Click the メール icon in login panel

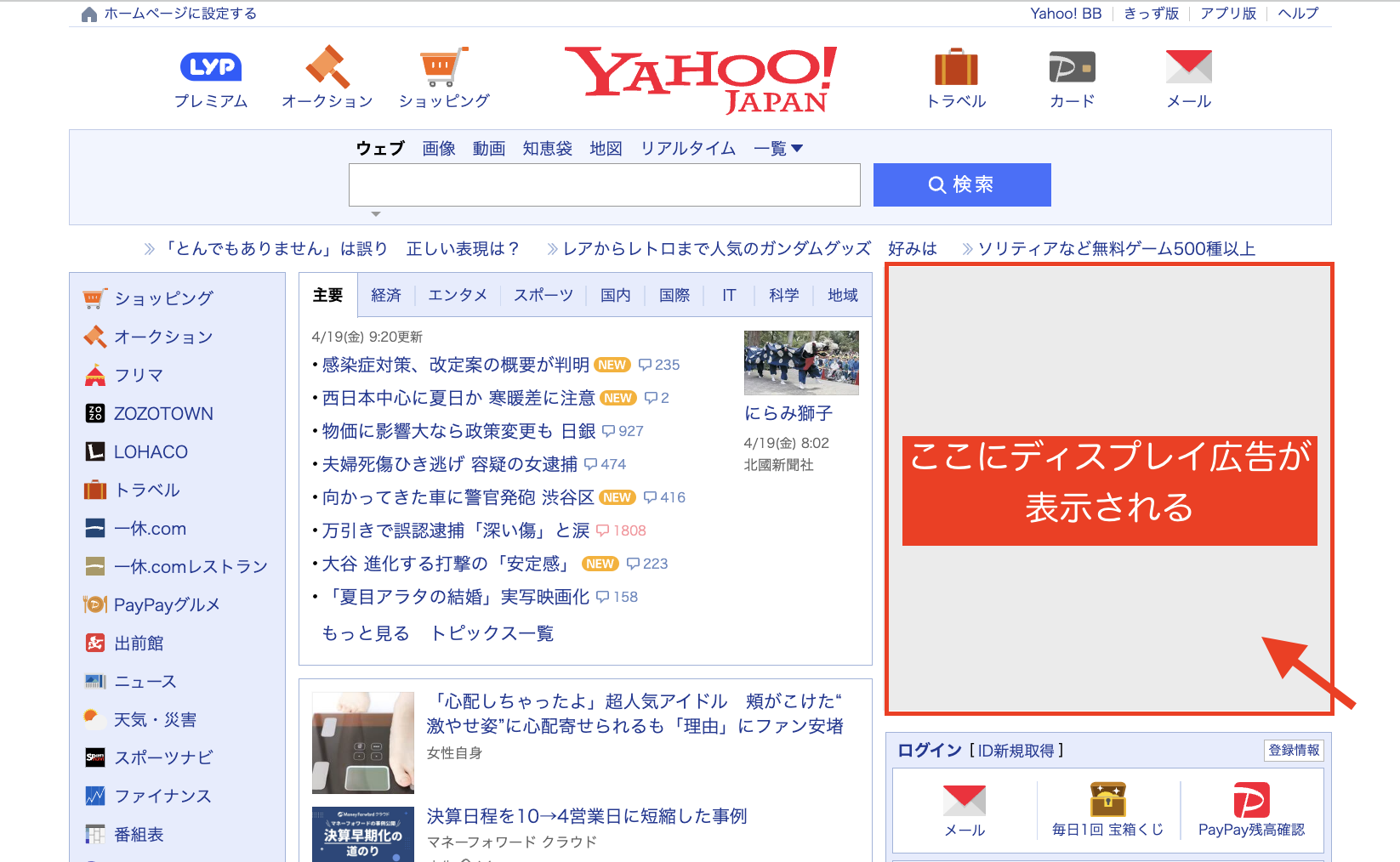965,800
